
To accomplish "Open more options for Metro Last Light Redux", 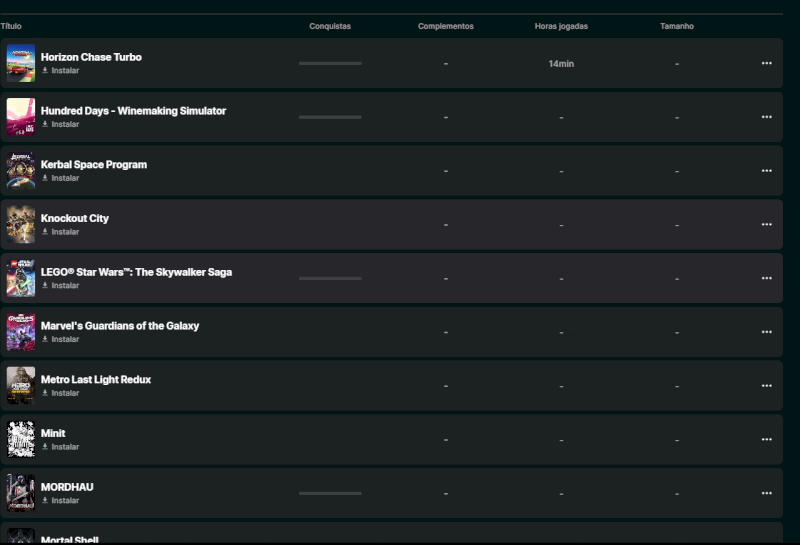I will tap(766, 386).
